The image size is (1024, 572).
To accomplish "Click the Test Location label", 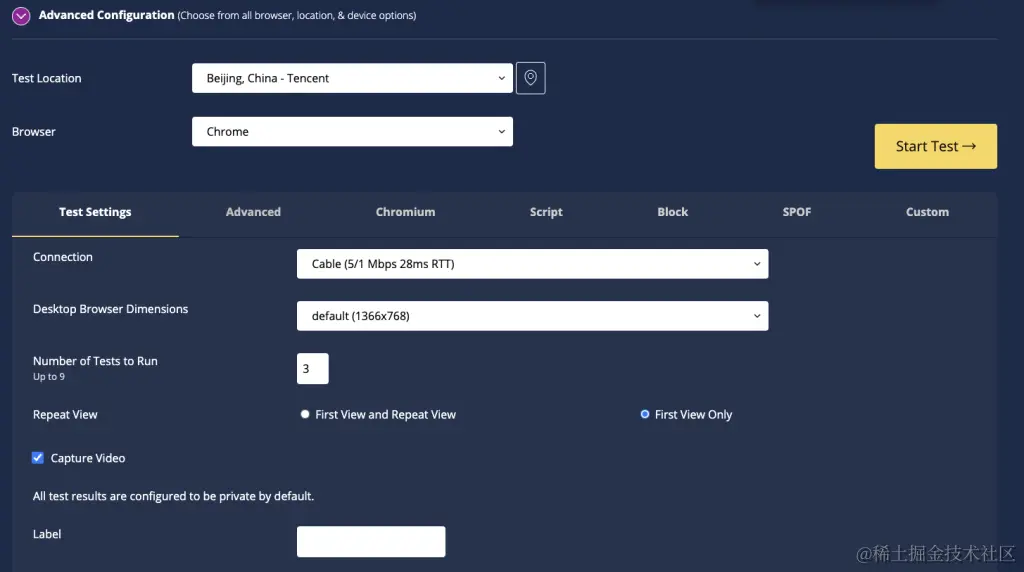I will tap(46, 78).
